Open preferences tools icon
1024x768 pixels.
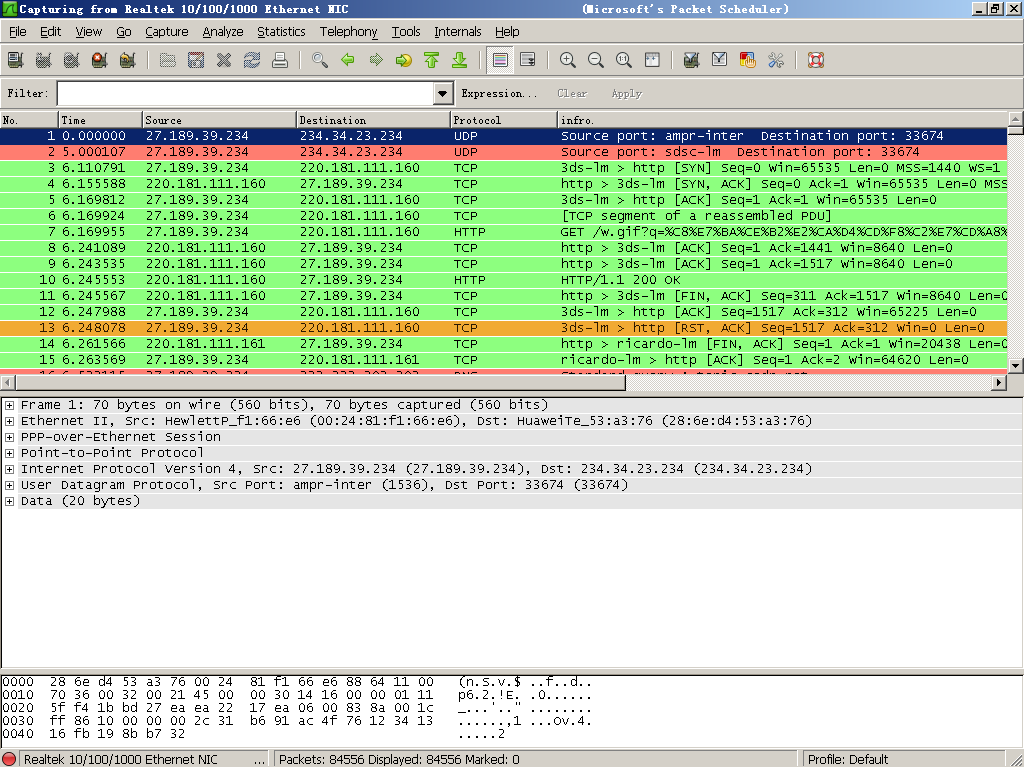[776, 60]
